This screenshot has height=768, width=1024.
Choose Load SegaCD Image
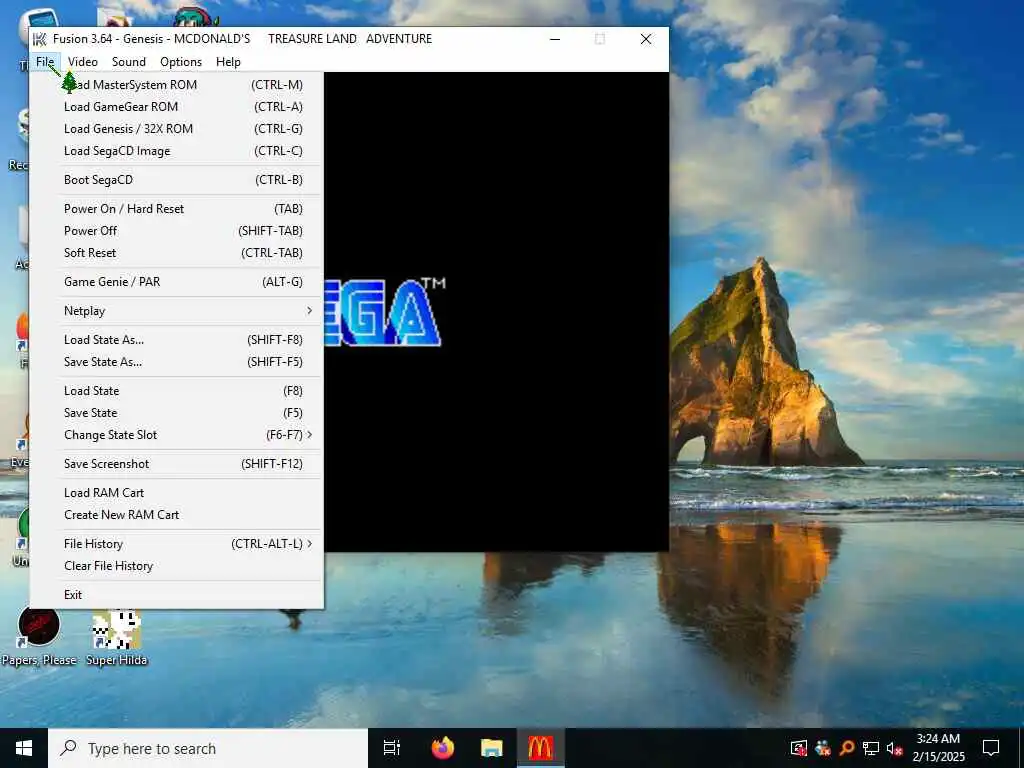coord(177,152)
